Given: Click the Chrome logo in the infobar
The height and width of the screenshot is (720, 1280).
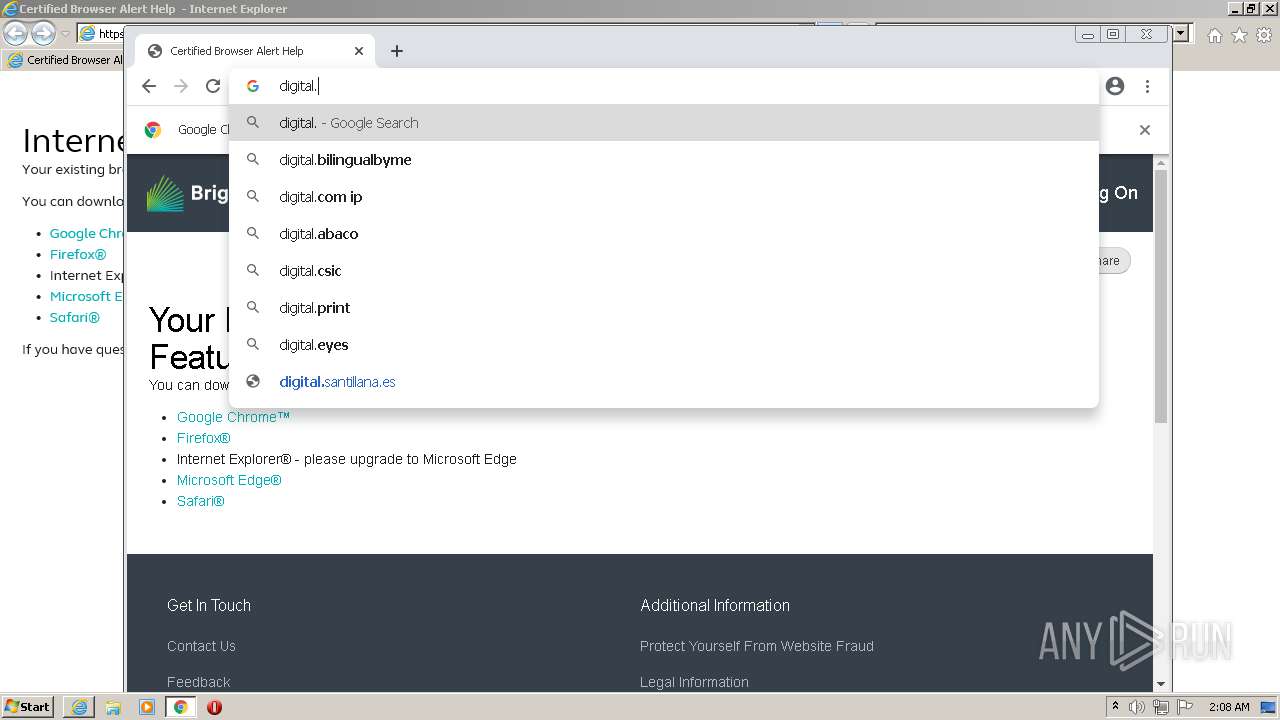Looking at the screenshot, I should click(x=153, y=129).
